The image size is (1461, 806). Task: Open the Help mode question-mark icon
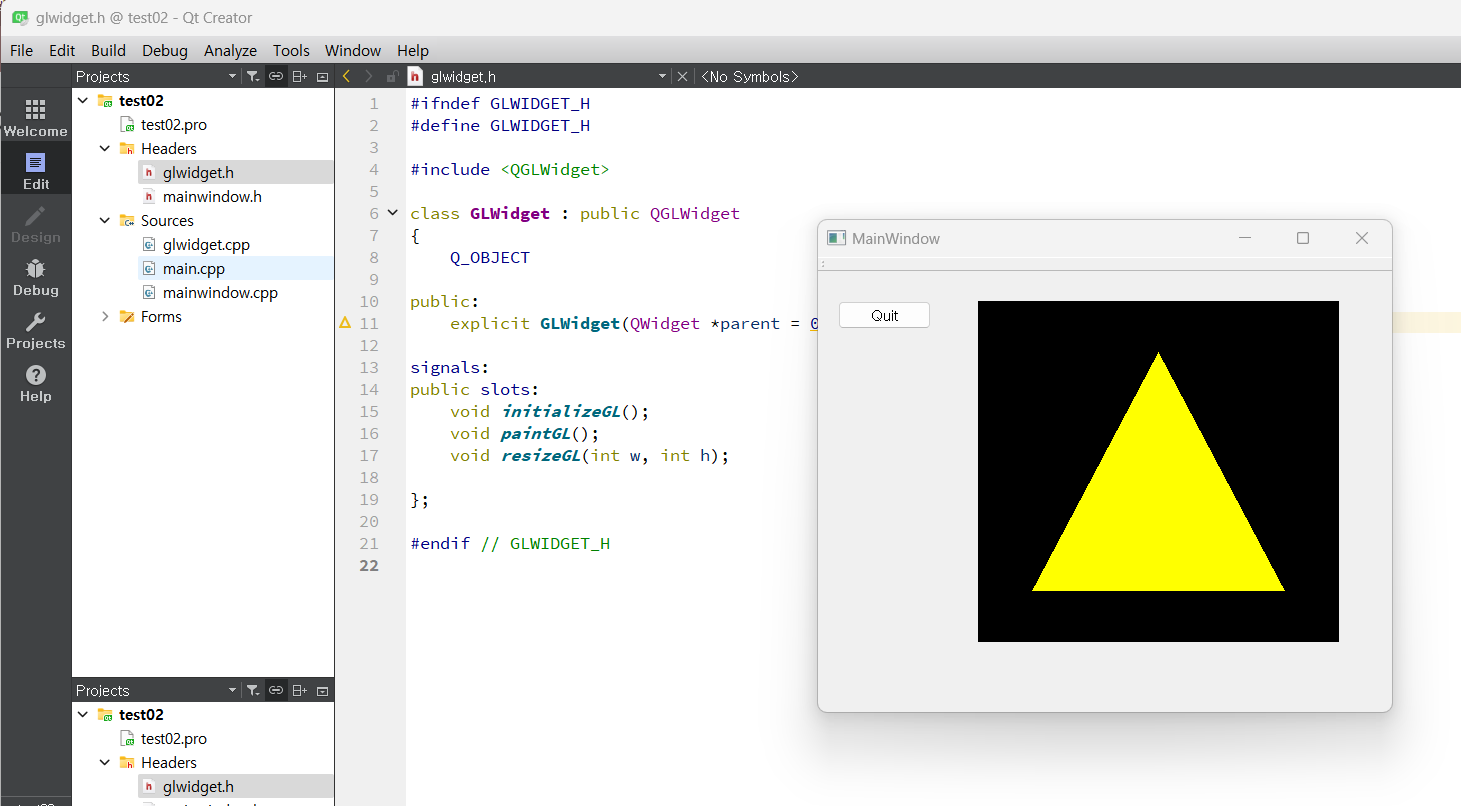point(35,383)
